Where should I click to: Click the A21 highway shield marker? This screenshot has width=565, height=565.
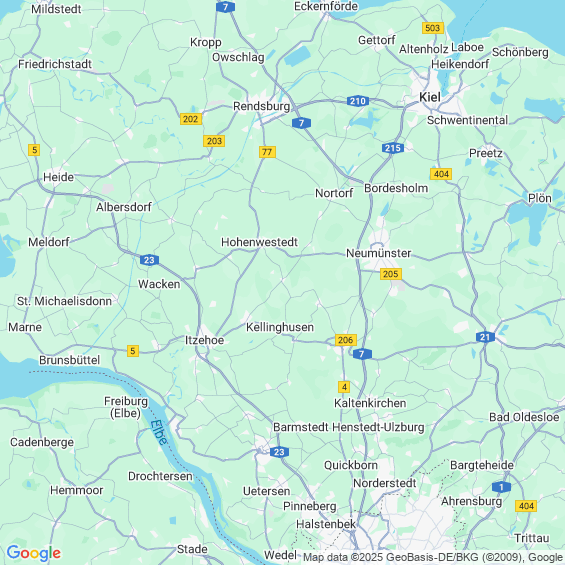485,337
